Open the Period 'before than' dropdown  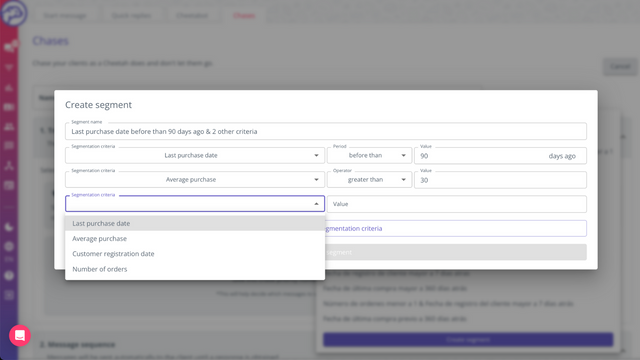pos(369,156)
